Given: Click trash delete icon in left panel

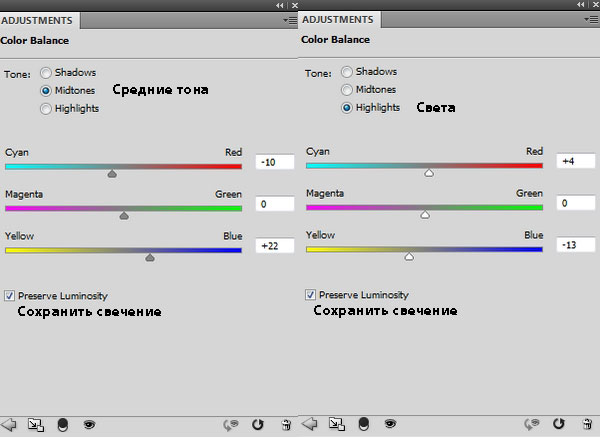Looking at the screenshot, I should click(x=286, y=425).
